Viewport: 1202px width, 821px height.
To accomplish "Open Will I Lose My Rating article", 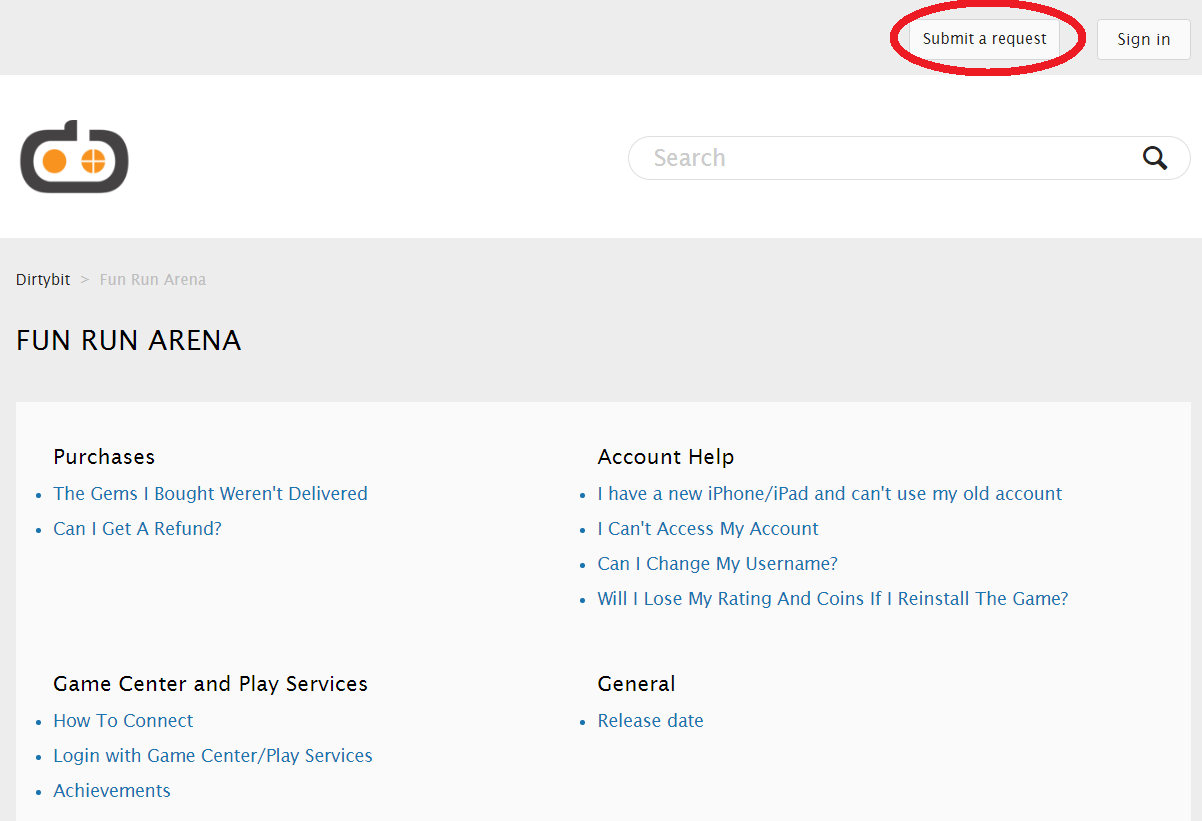I will [x=833, y=599].
